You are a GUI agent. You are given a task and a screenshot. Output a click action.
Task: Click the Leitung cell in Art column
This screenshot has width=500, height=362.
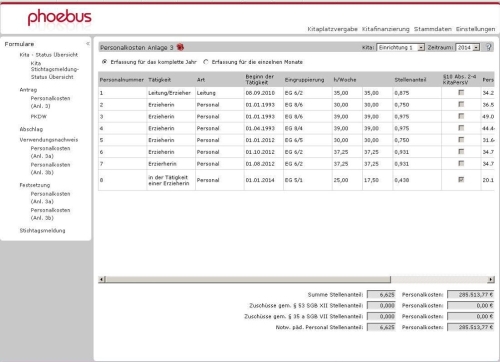coord(220,93)
